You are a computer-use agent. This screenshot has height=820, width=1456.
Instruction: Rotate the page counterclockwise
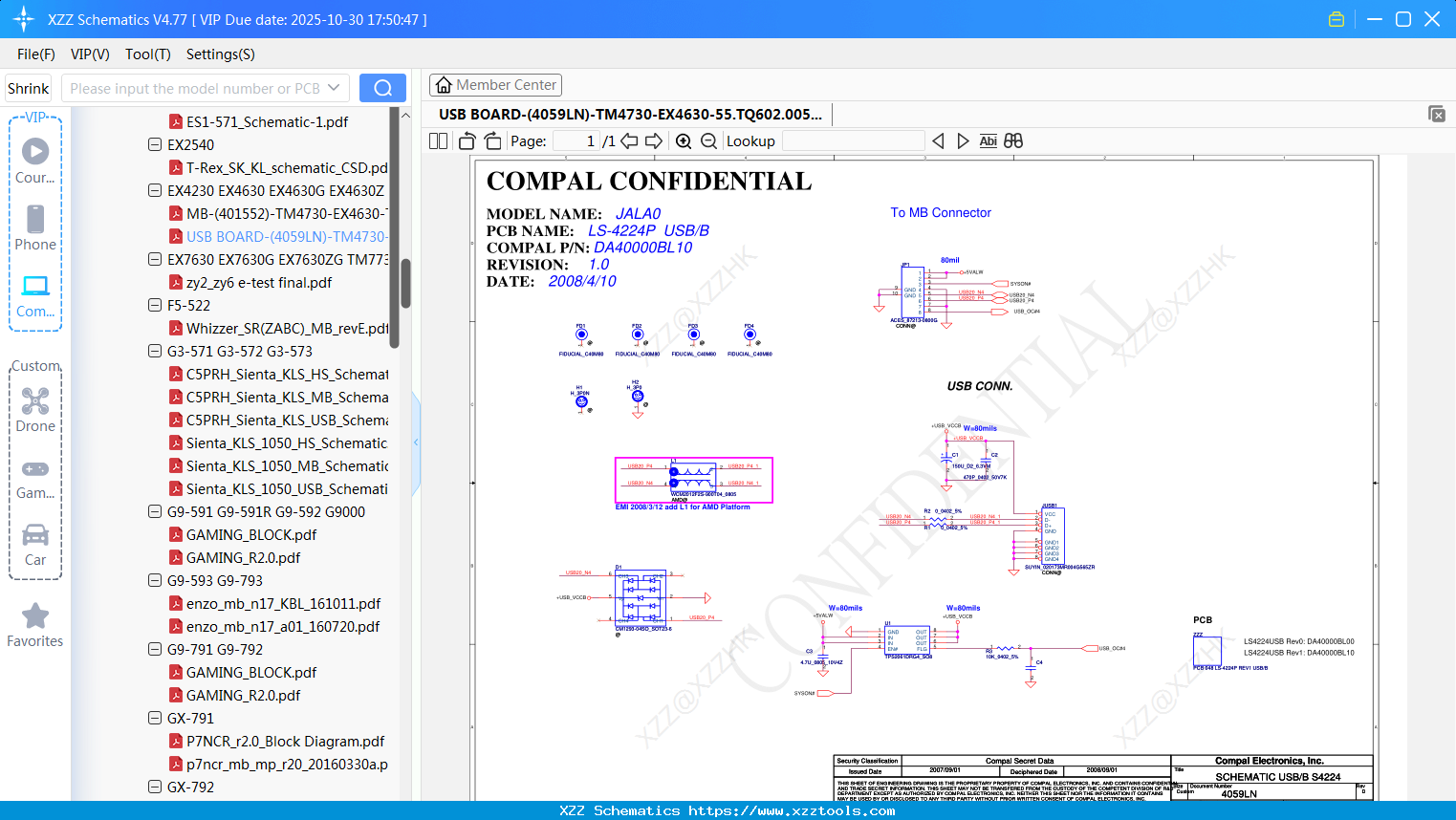click(x=467, y=141)
